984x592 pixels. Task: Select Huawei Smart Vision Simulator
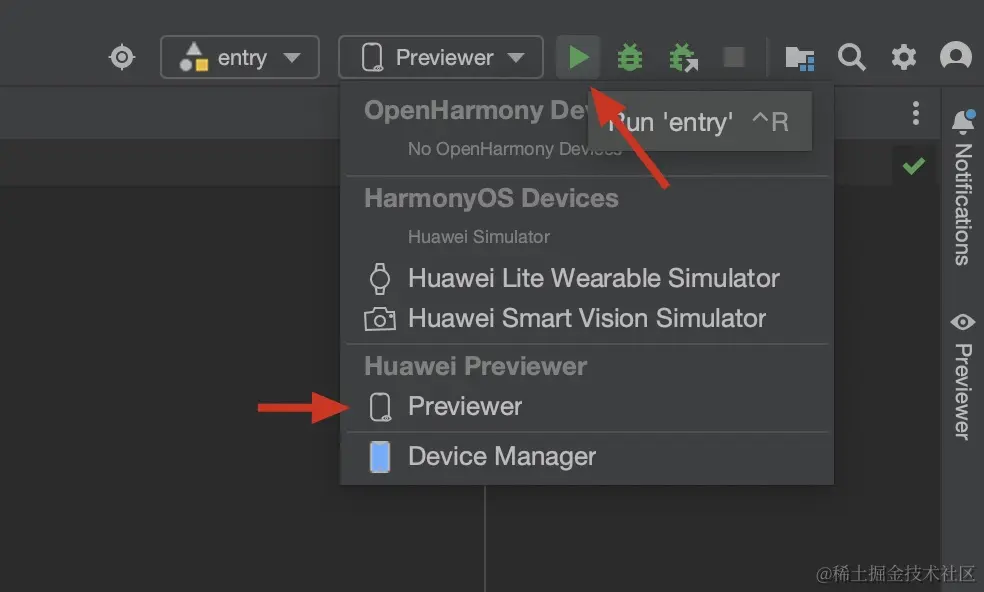click(x=586, y=319)
